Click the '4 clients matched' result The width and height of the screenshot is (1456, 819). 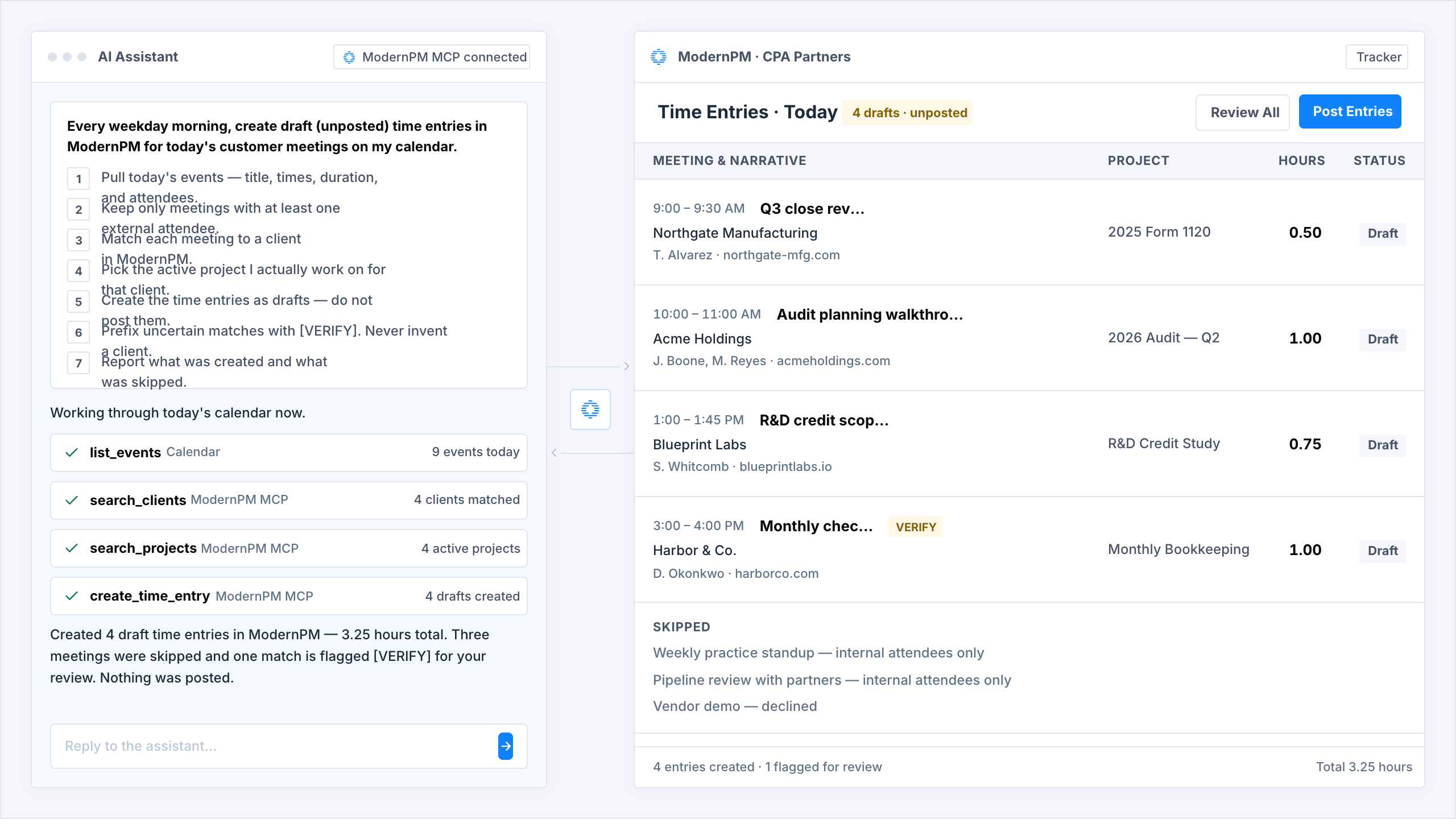(467, 500)
